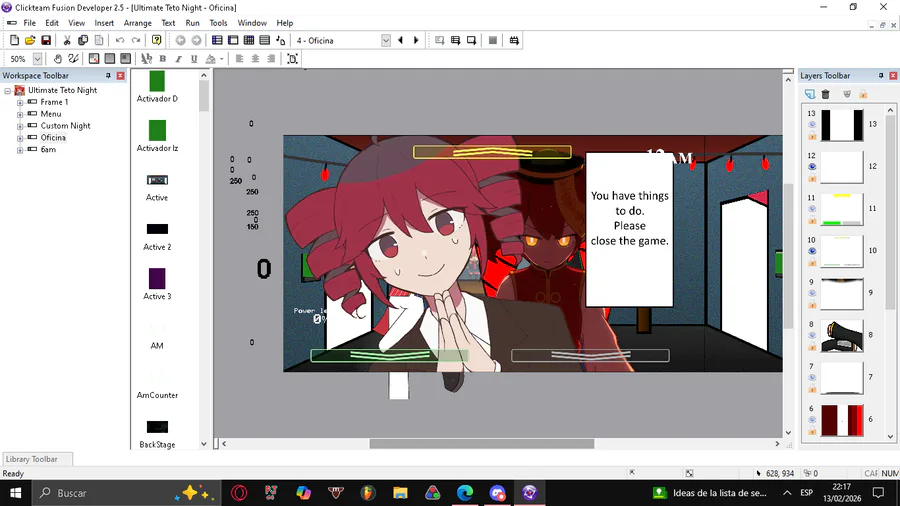Open the Event List Editor
The width and height of the screenshot is (900, 506).
(265, 40)
